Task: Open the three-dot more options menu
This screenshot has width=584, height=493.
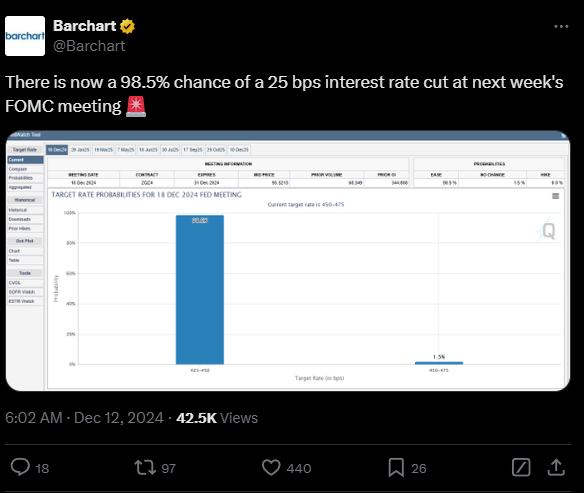Action: (x=561, y=26)
